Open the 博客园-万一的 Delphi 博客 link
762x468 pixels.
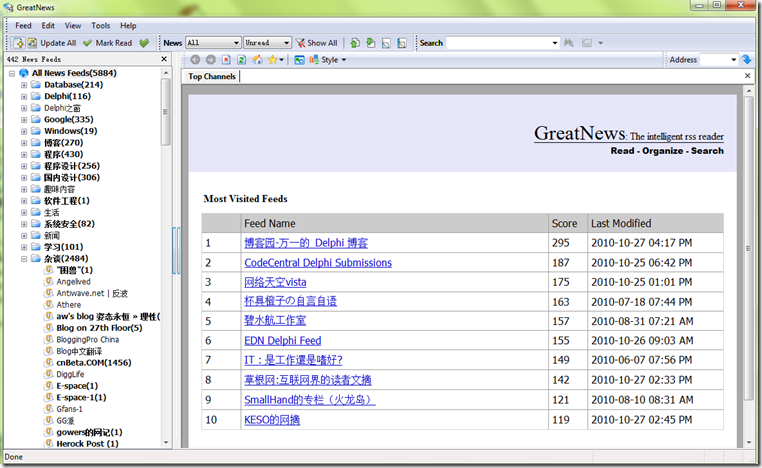(x=306, y=243)
